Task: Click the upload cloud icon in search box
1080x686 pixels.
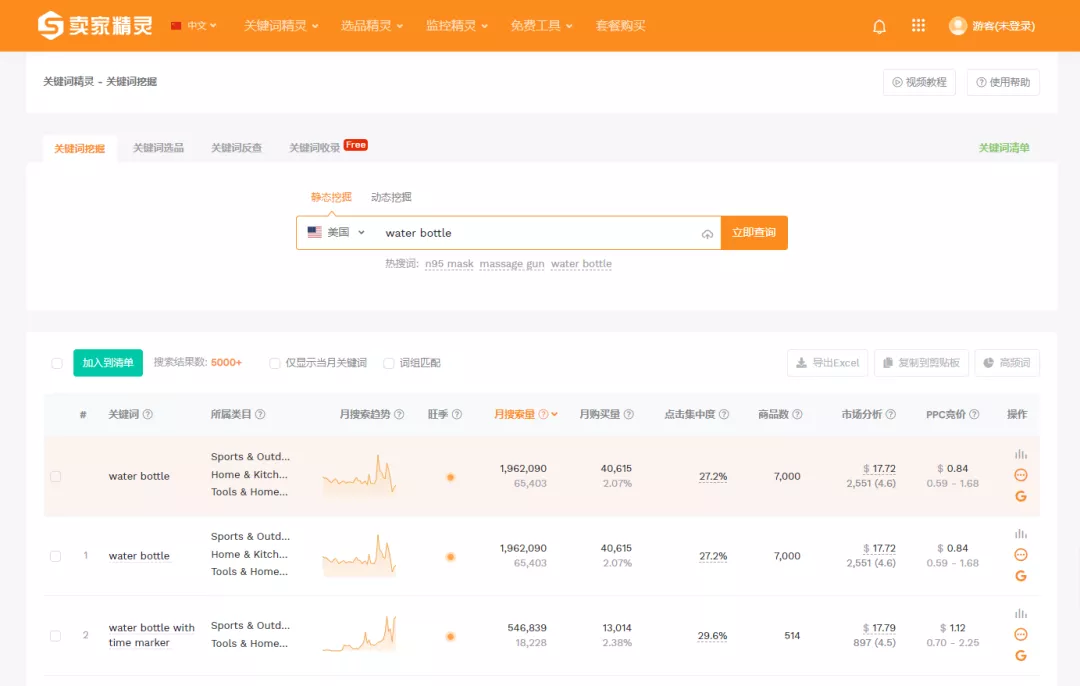Action: [x=707, y=234]
